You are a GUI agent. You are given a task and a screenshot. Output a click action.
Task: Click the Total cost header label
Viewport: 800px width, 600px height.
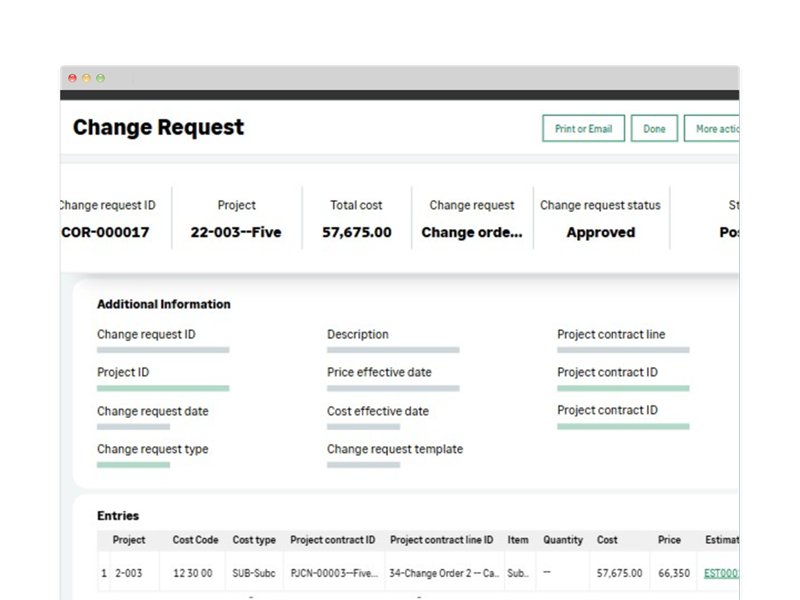click(356, 205)
